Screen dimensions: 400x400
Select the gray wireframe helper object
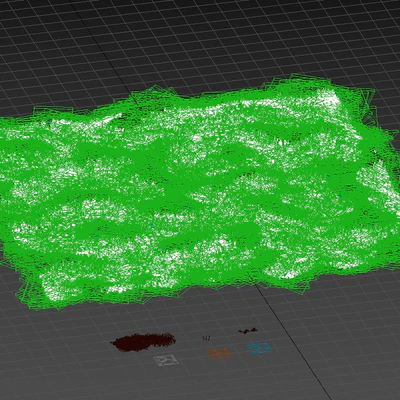[x=166, y=360]
